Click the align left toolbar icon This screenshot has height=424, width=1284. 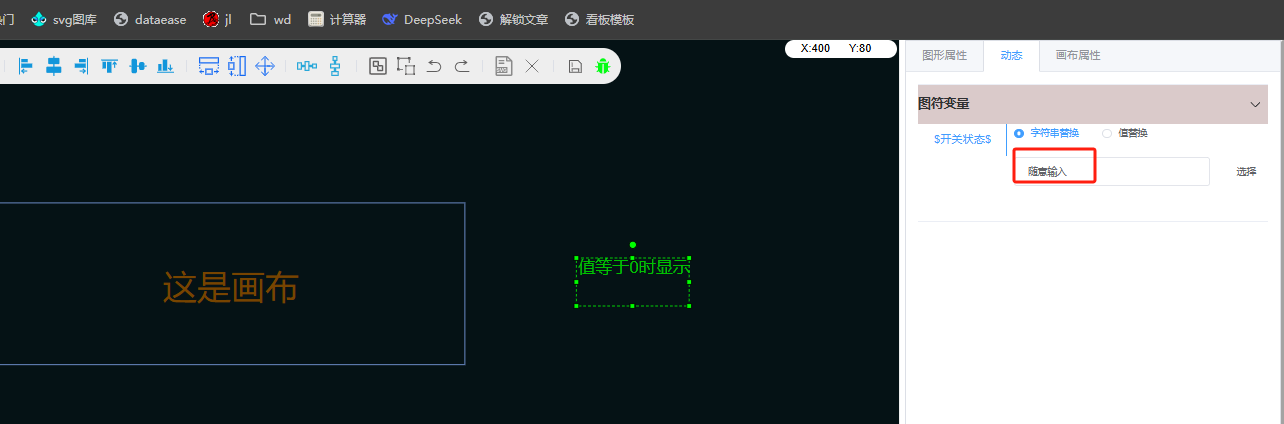coord(26,66)
